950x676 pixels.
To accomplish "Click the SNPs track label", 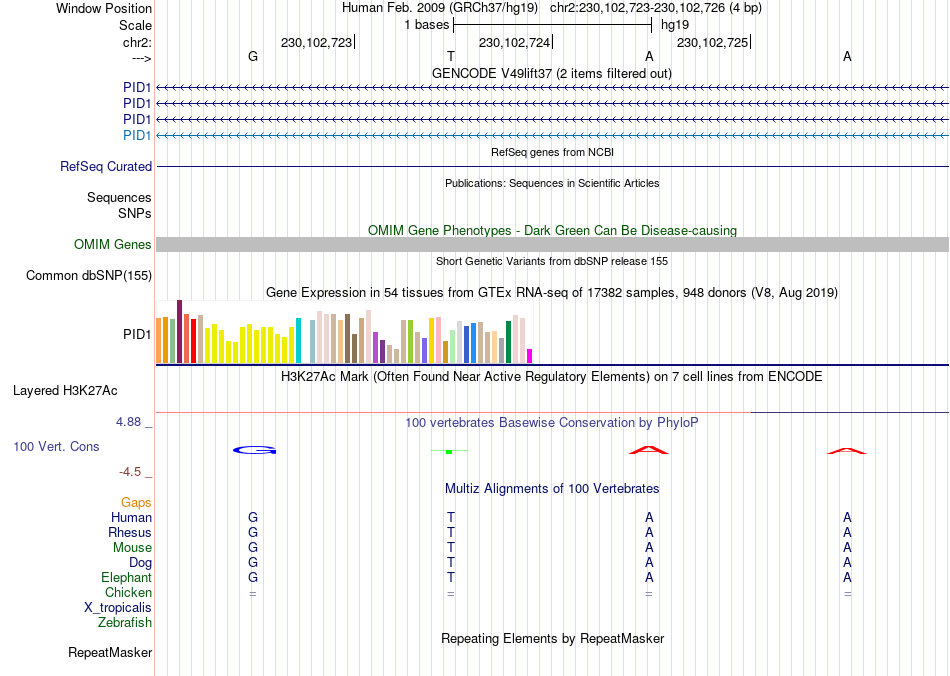I will coord(135,213).
